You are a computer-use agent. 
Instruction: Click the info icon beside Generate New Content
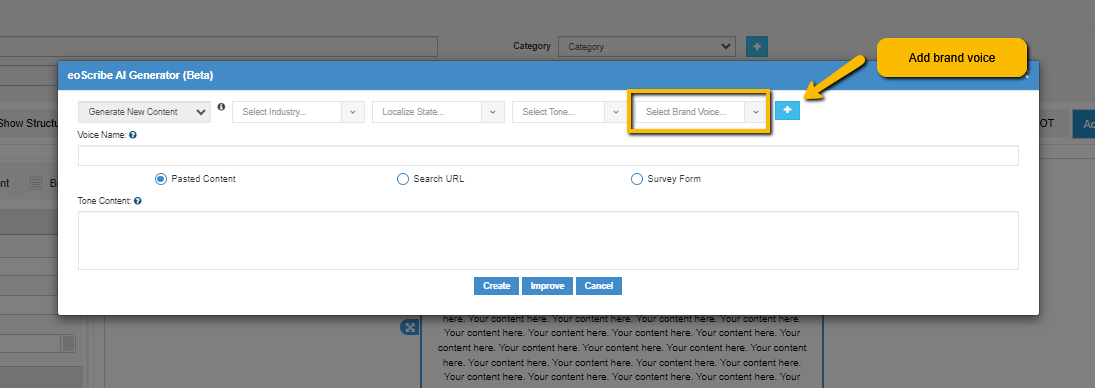point(221,107)
